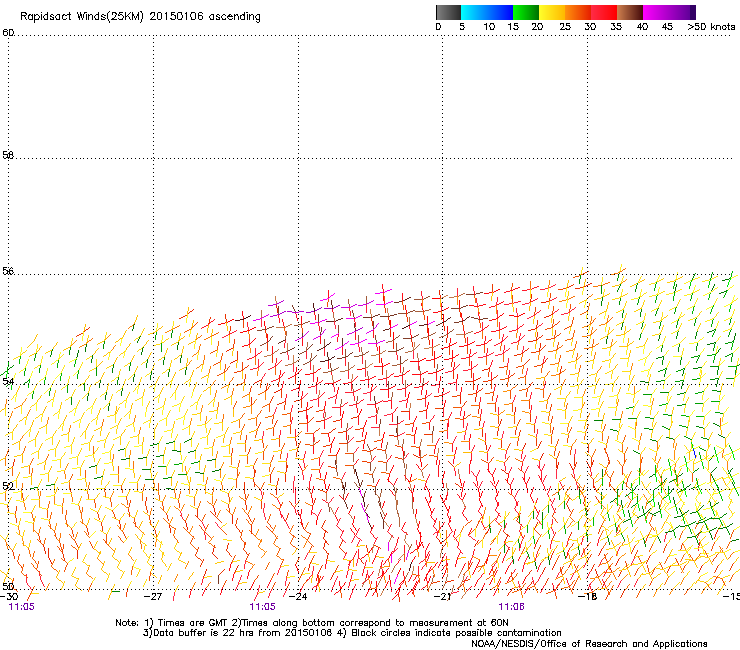
Task: Click the "Data buffer is 22 hrs" note line
Action: coord(352,633)
